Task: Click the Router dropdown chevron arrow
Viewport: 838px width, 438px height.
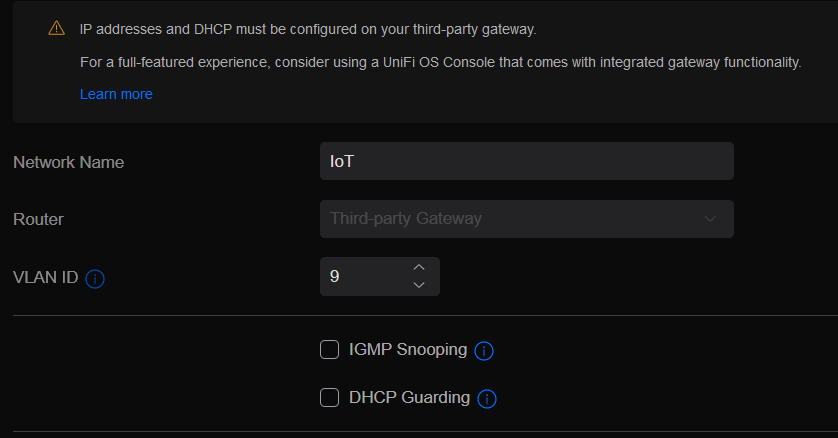Action: (x=710, y=219)
